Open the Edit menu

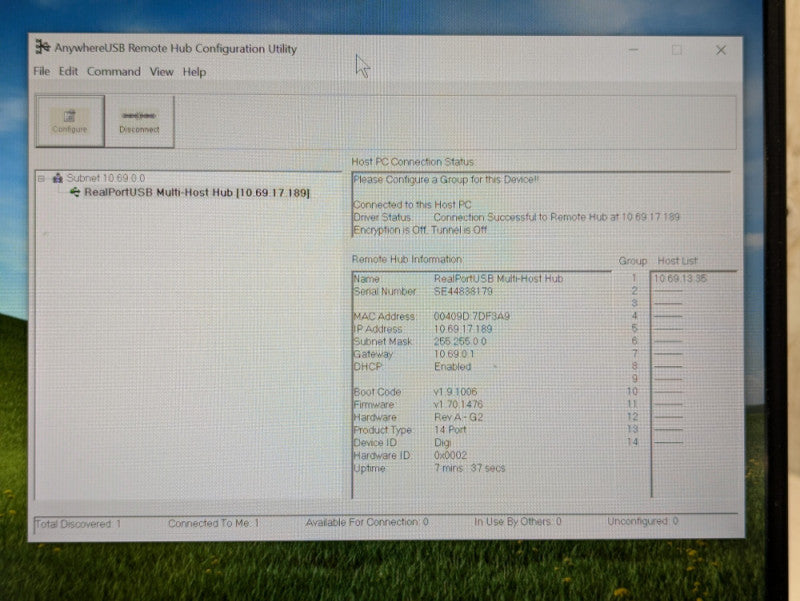coord(68,71)
